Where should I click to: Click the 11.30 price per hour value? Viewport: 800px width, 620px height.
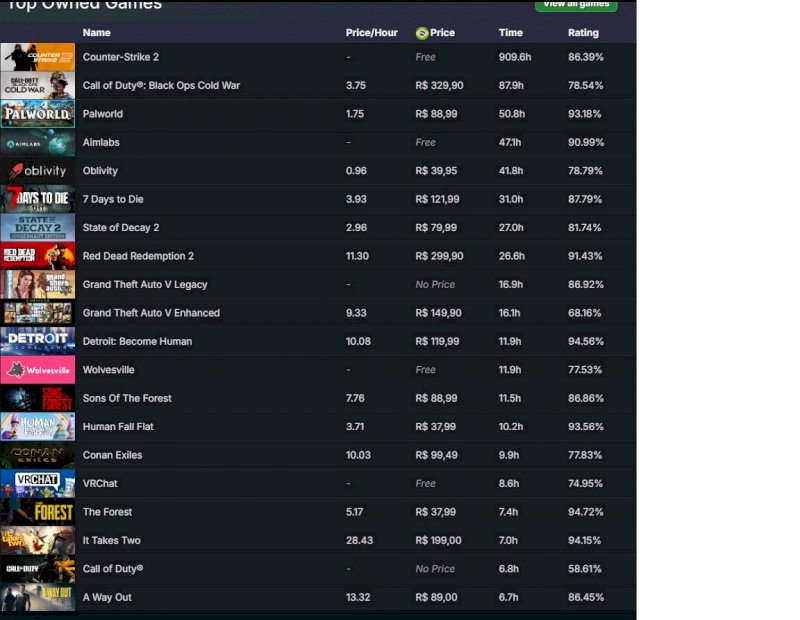pyautogui.click(x=357, y=256)
